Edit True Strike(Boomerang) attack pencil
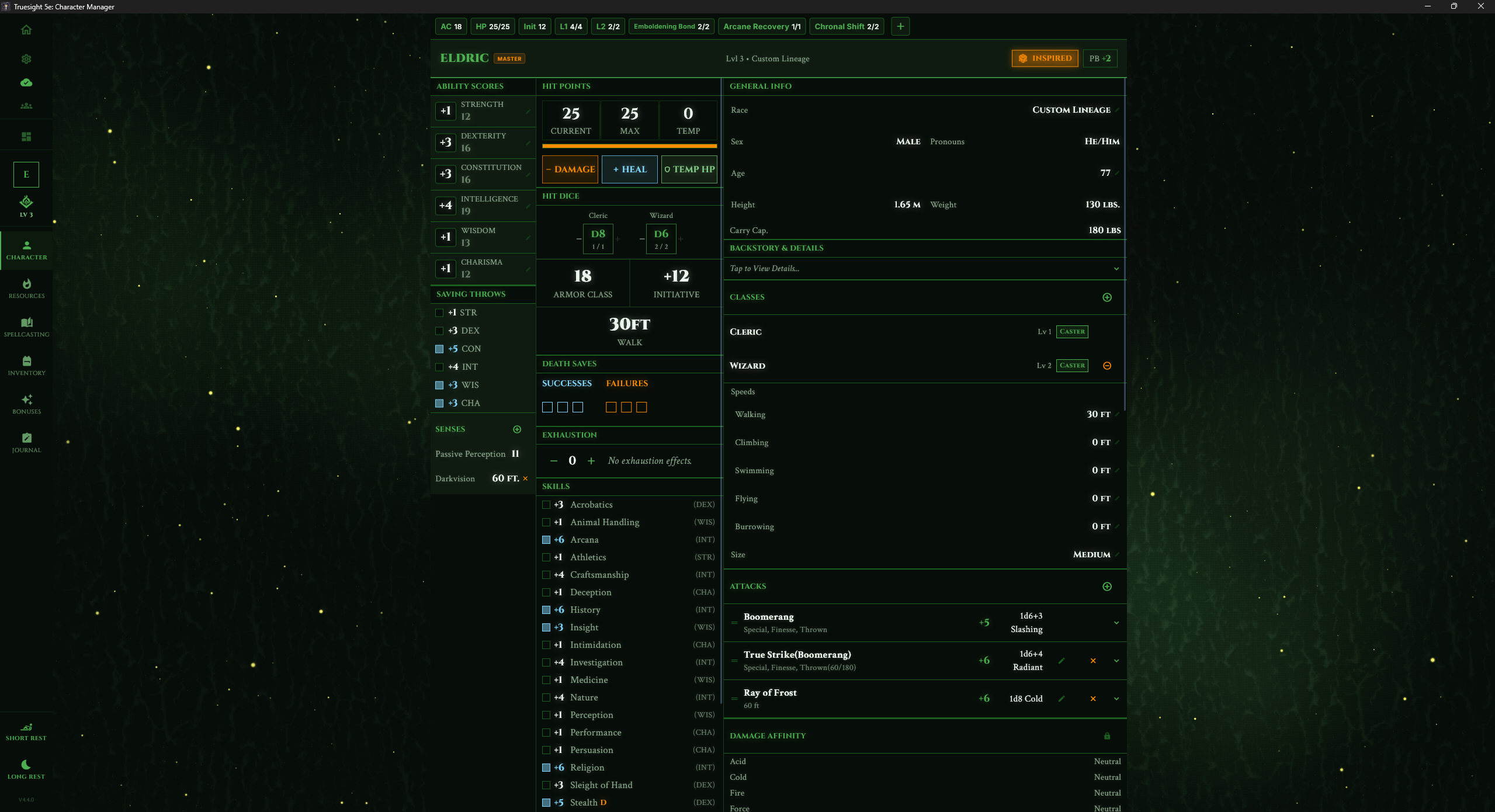 pos(1062,661)
